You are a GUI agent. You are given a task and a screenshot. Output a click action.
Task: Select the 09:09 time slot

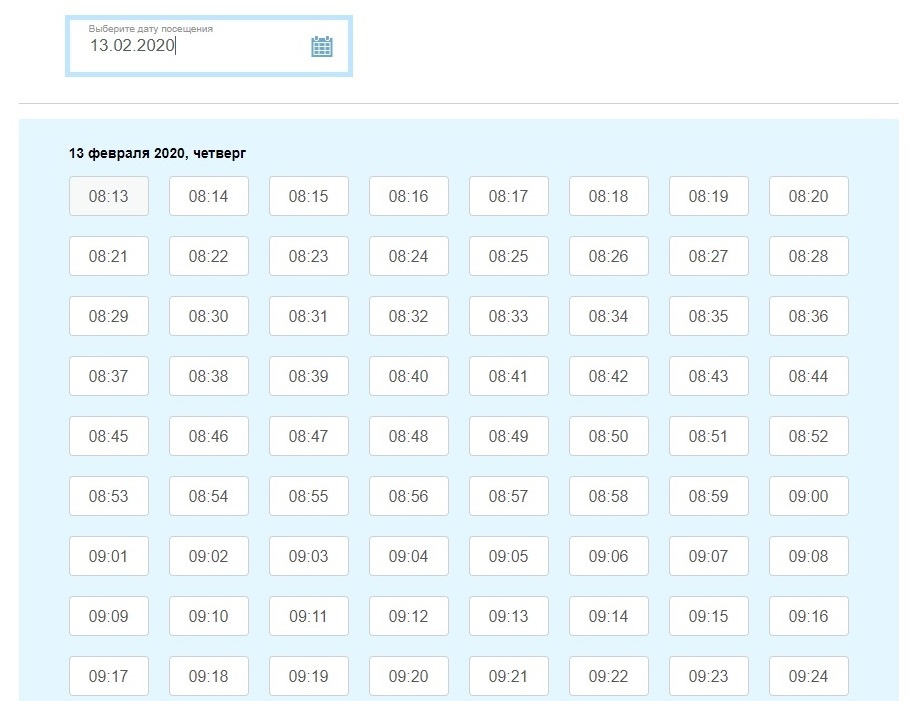point(109,616)
